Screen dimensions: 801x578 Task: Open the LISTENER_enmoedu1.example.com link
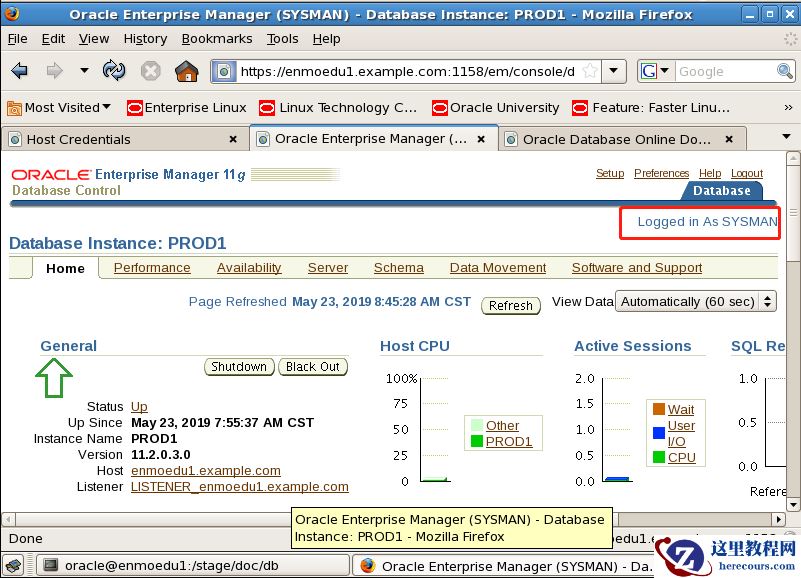(x=239, y=487)
